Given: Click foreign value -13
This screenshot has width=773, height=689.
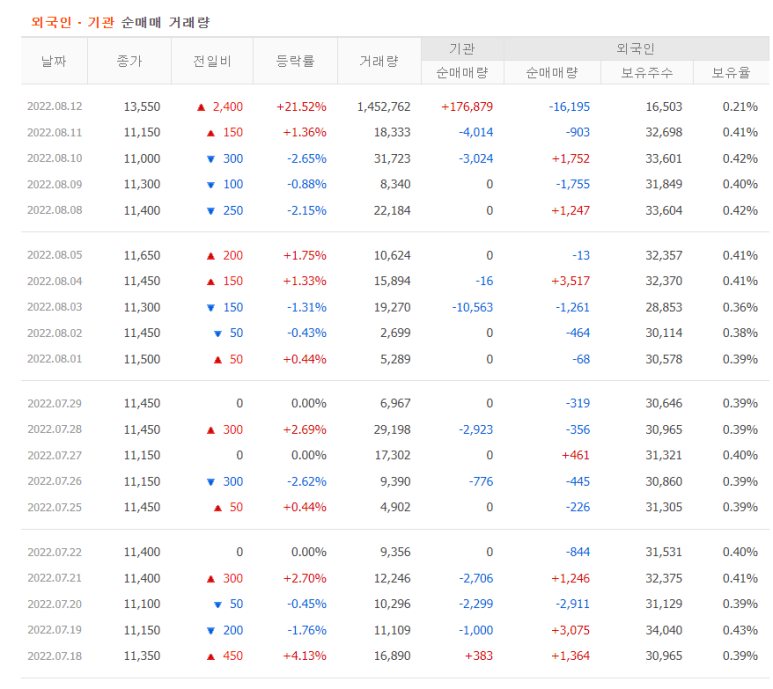Looking at the screenshot, I should [581, 255].
